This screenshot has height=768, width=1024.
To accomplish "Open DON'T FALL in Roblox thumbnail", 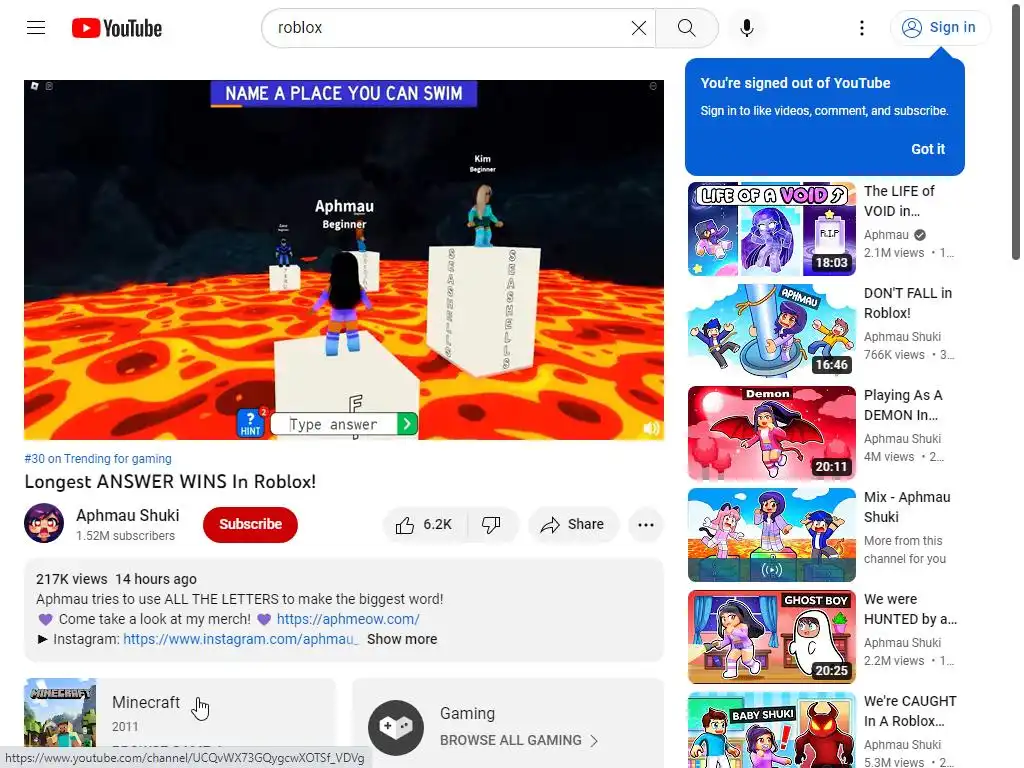I will [771, 331].
